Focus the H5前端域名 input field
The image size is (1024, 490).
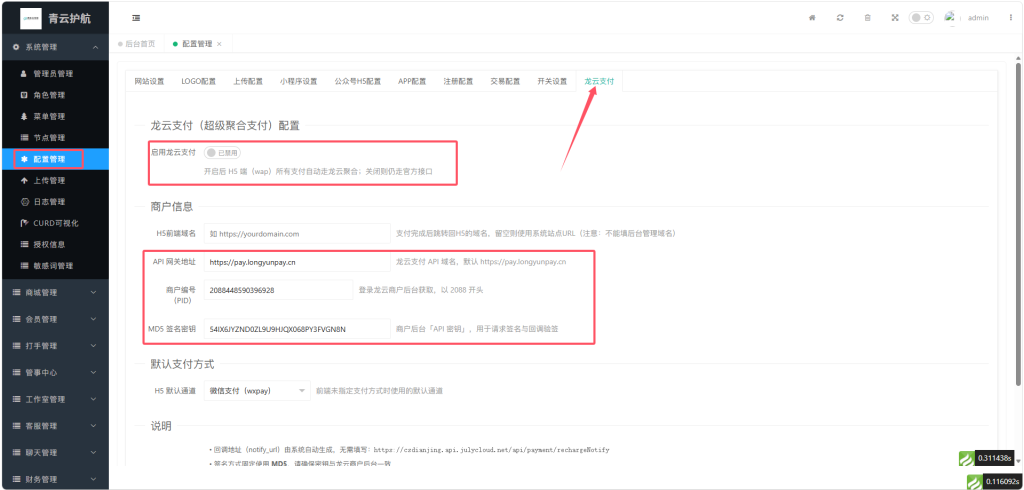tap(297, 233)
